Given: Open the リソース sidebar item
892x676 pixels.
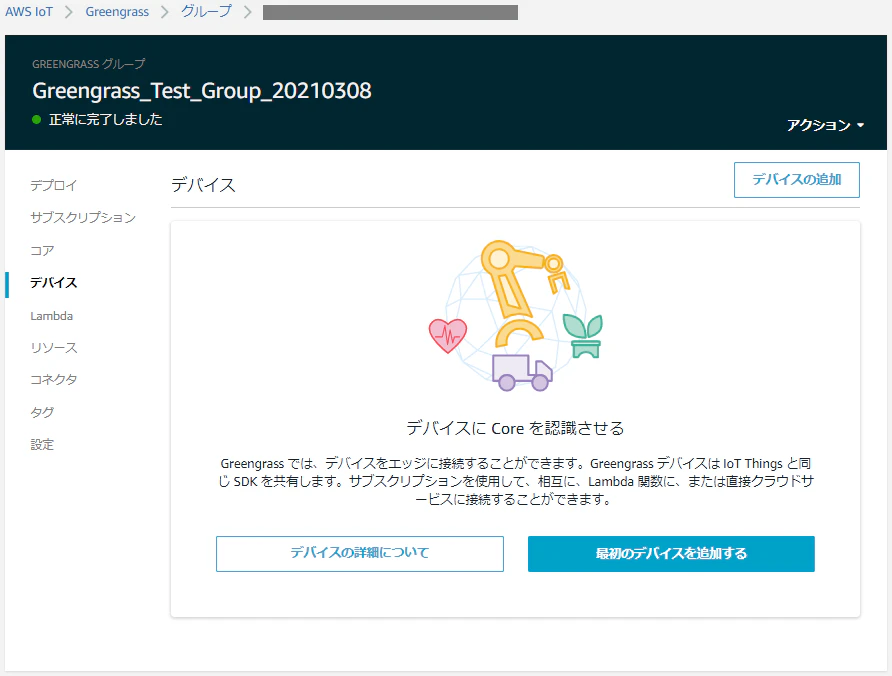Looking at the screenshot, I should click(53, 348).
